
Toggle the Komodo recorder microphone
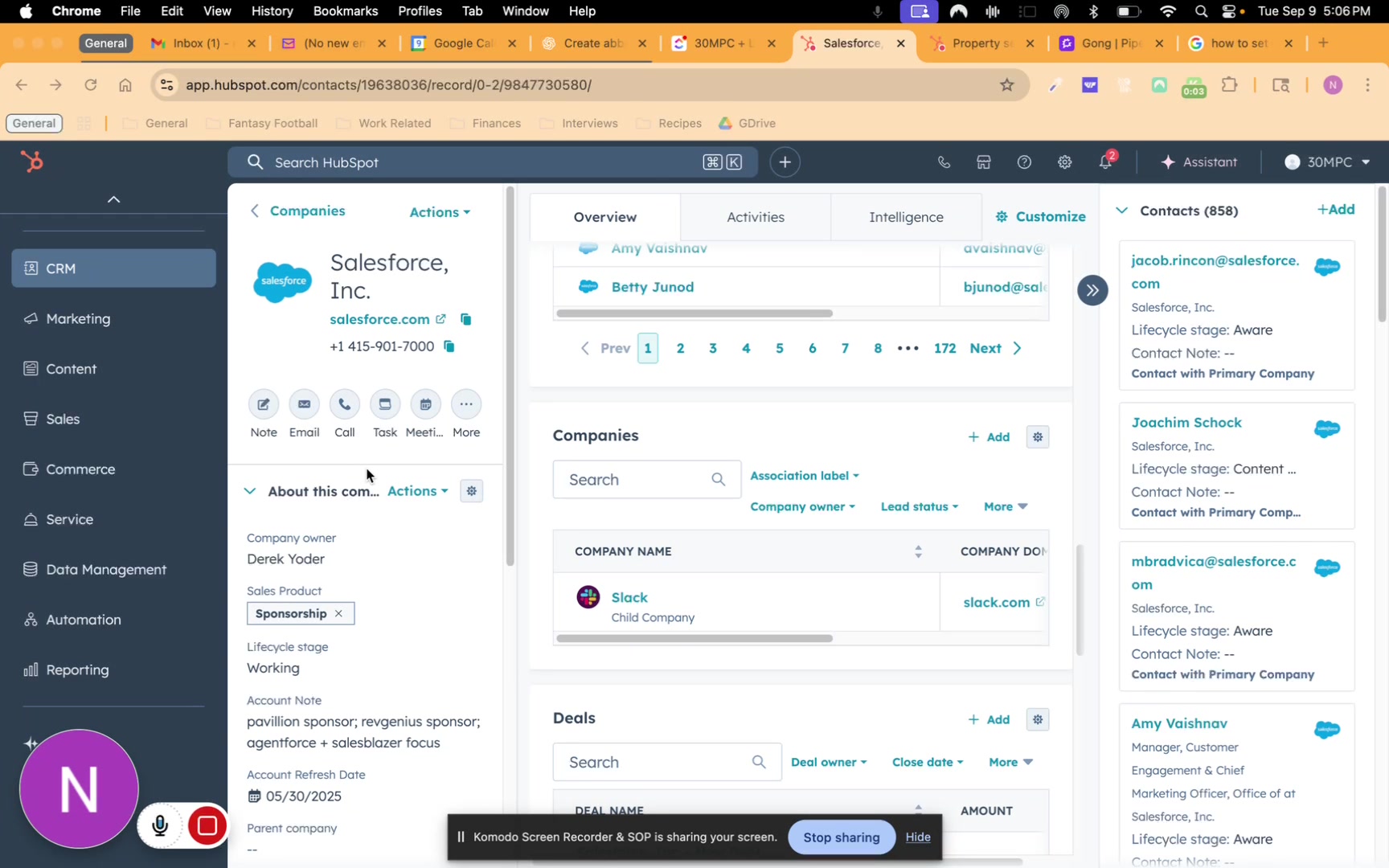[160, 826]
